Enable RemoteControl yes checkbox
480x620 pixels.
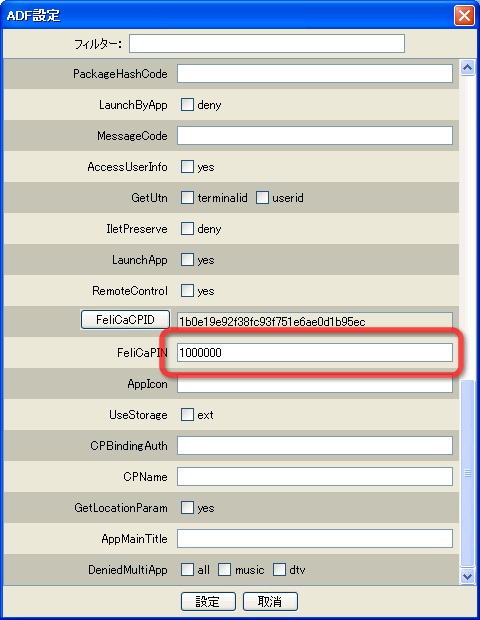point(187,291)
